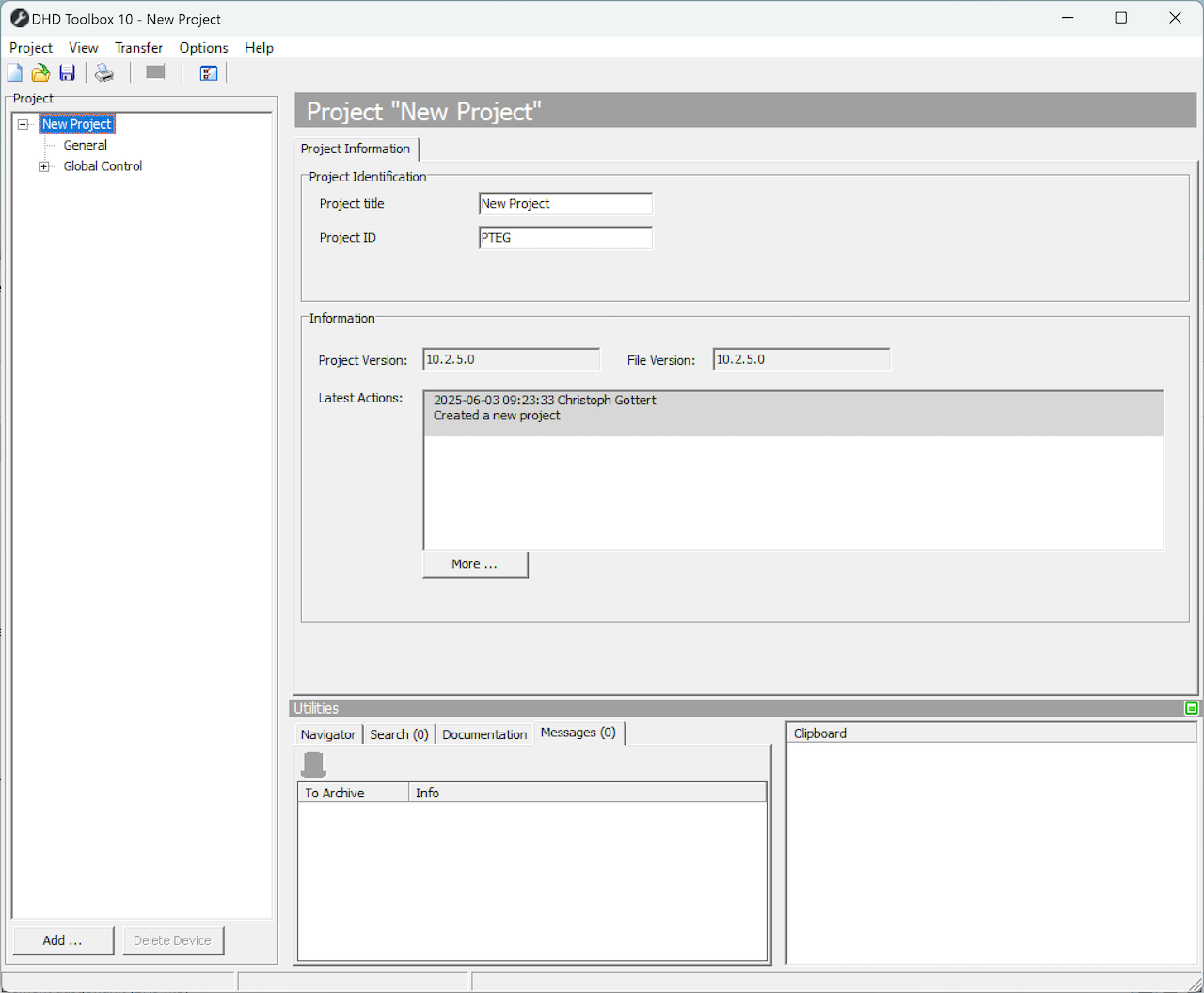Expand the Global Control tree node
This screenshot has width=1204, height=993.
coord(44,165)
